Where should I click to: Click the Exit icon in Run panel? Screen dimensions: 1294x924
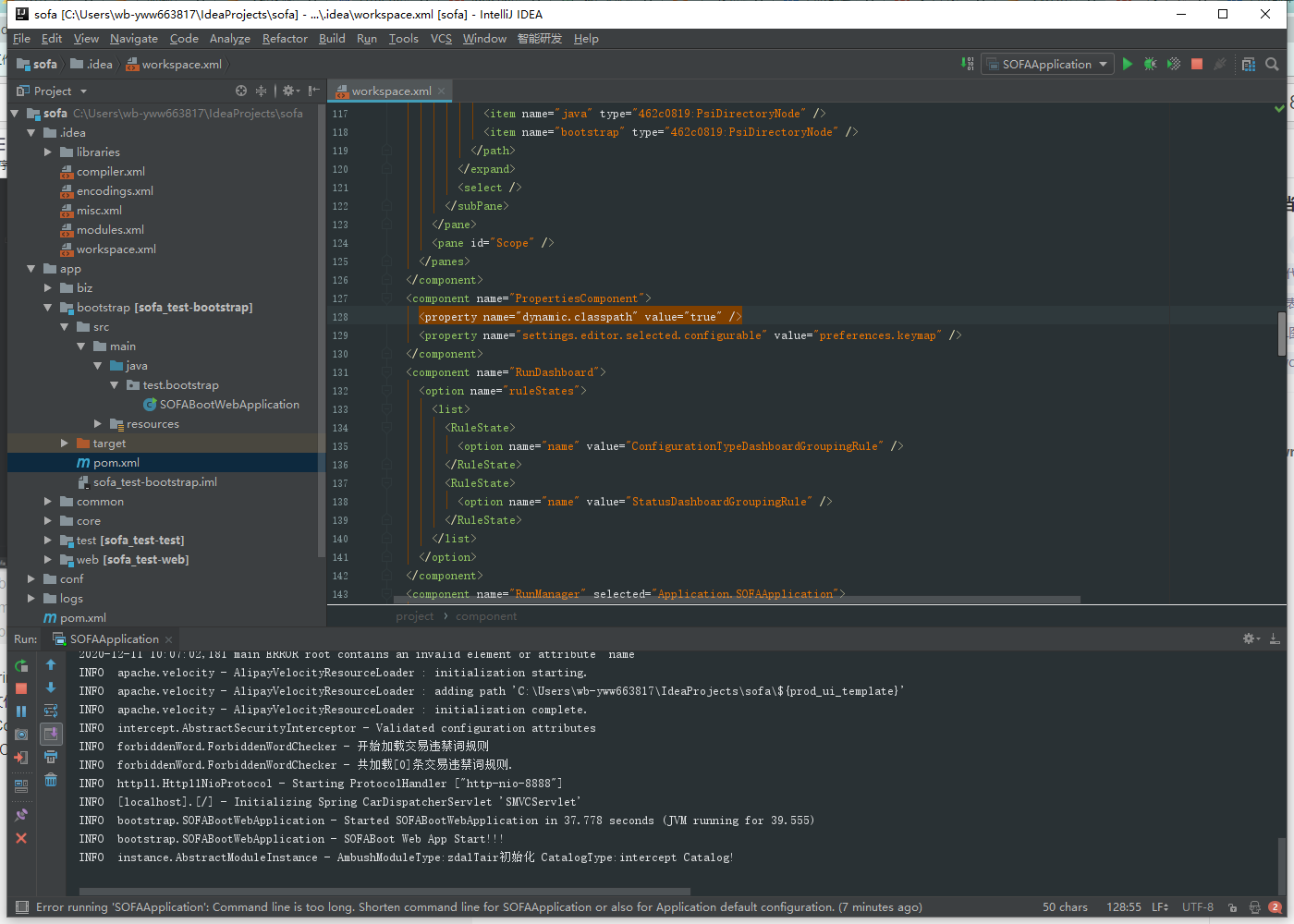[21, 758]
